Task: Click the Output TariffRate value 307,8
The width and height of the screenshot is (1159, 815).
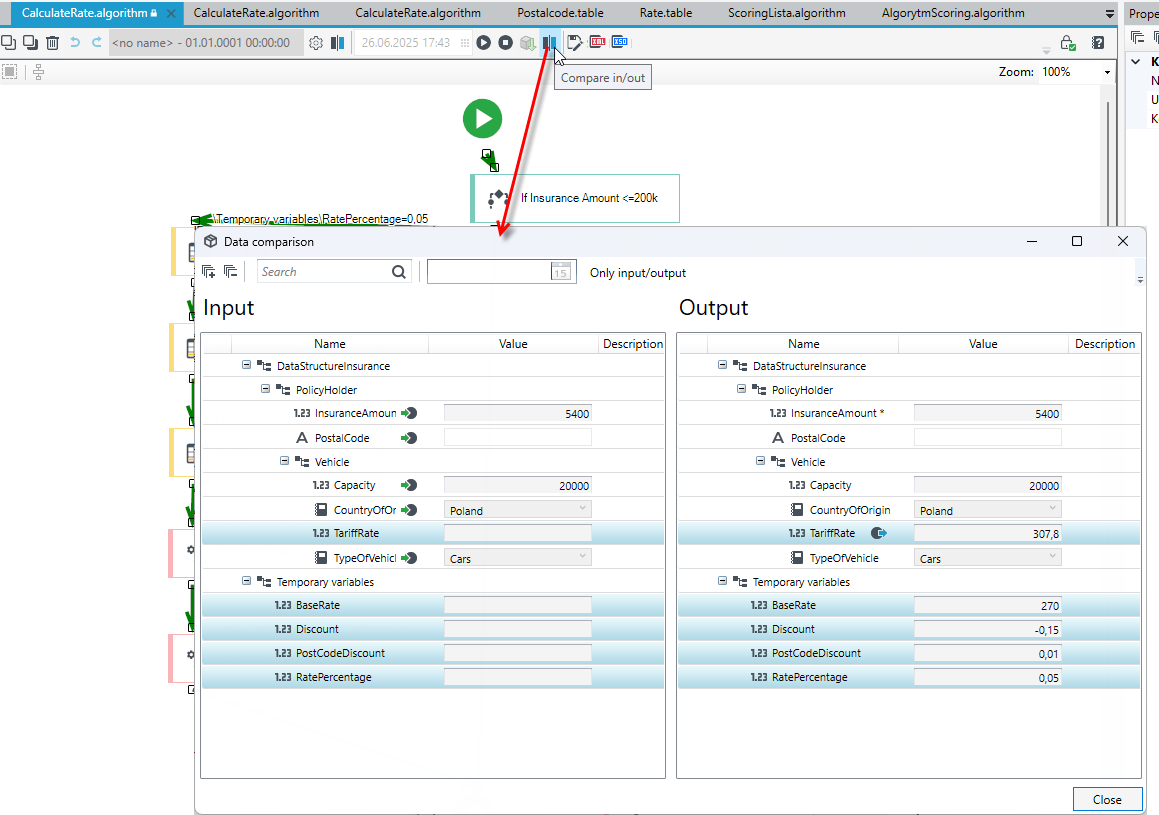Action: coord(988,533)
